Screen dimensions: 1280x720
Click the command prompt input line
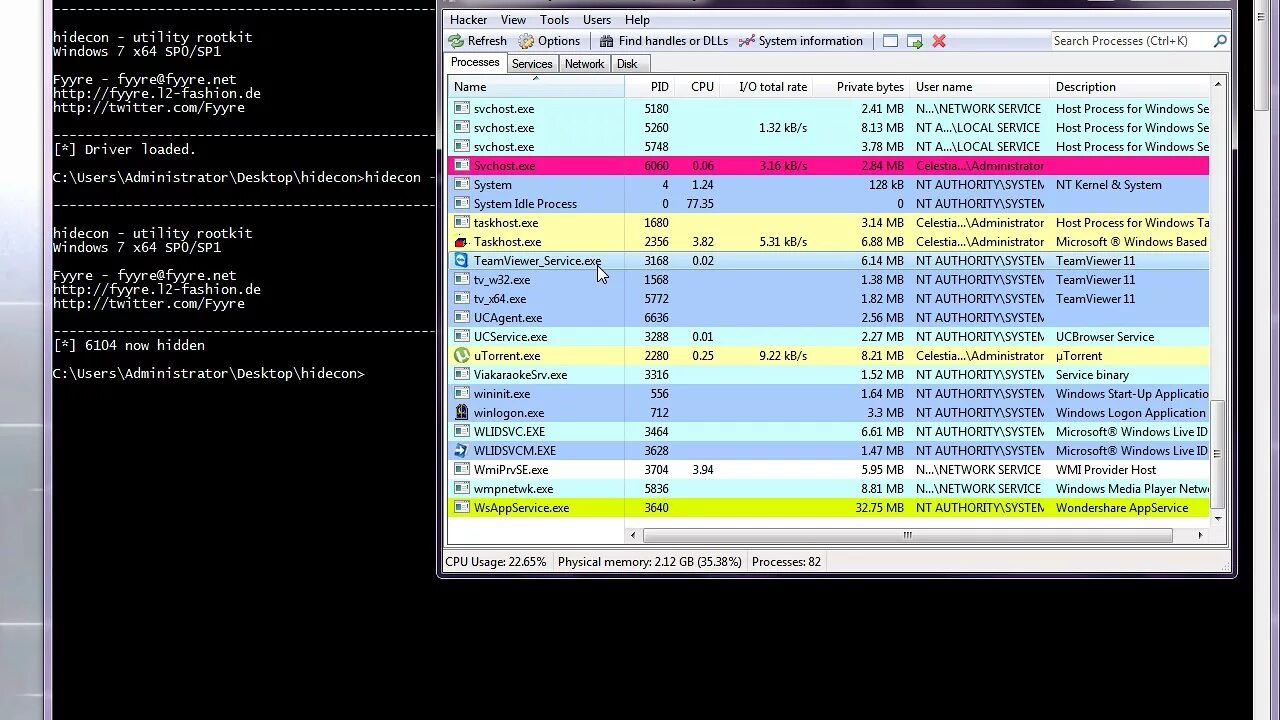pyautogui.click(x=209, y=373)
